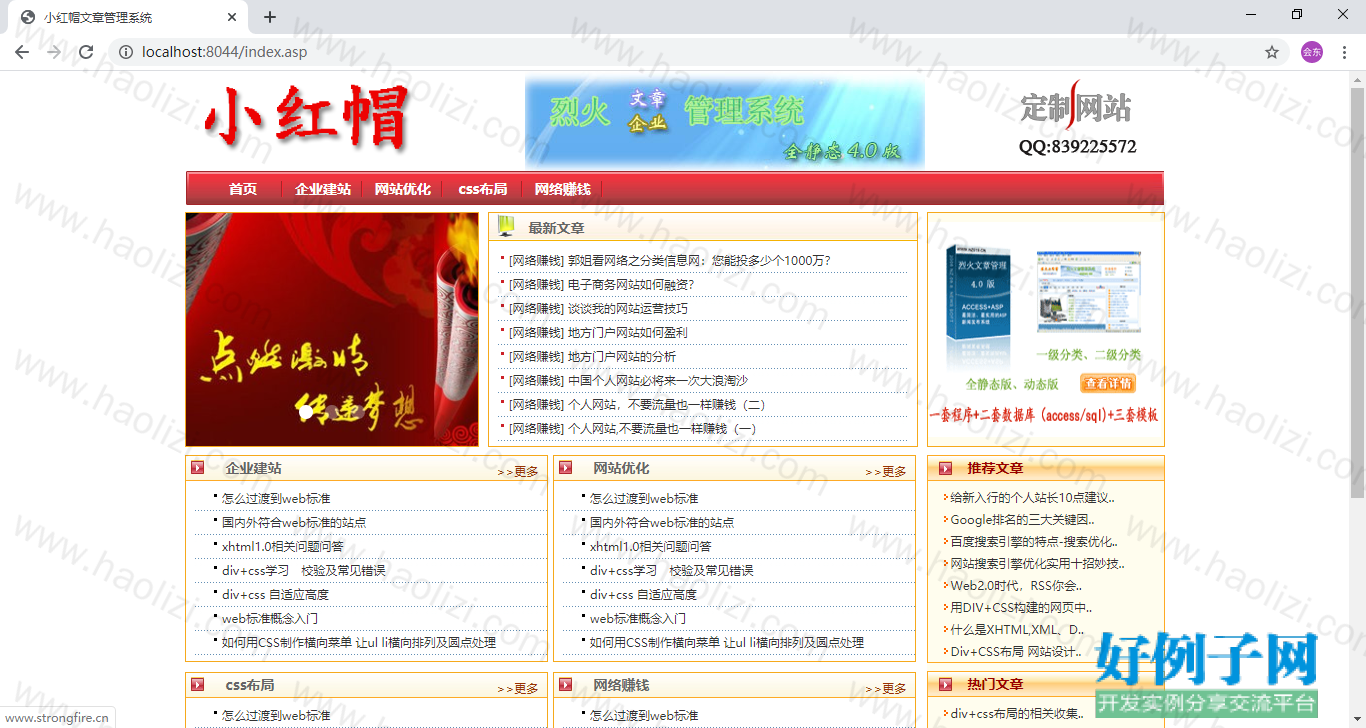Image resolution: width=1366 pixels, height=728 pixels.
Task: Open article 电子商务网站如何融资?
Action: (631, 284)
